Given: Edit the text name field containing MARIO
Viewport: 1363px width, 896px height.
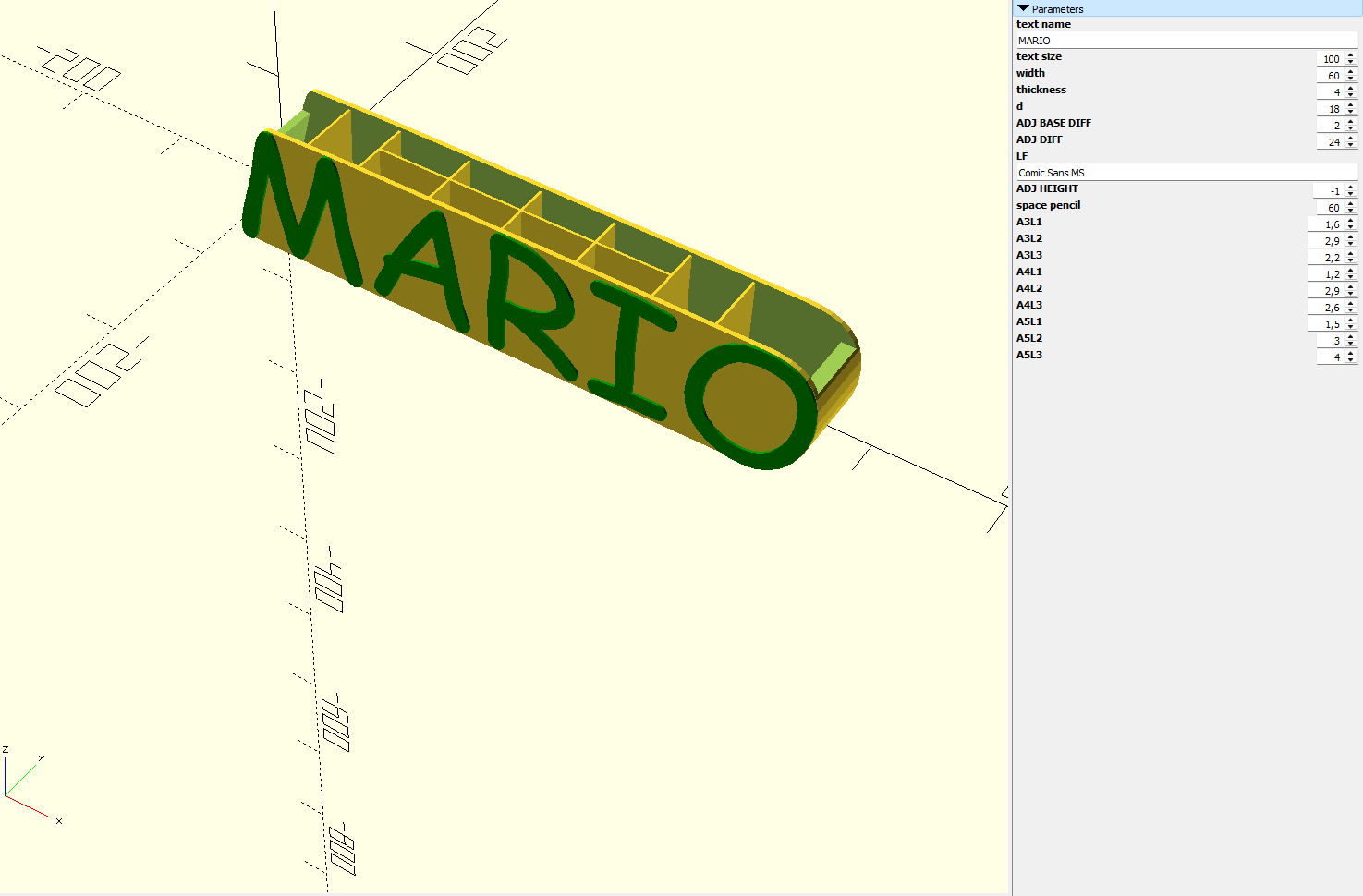Looking at the screenshot, I should click(1187, 41).
